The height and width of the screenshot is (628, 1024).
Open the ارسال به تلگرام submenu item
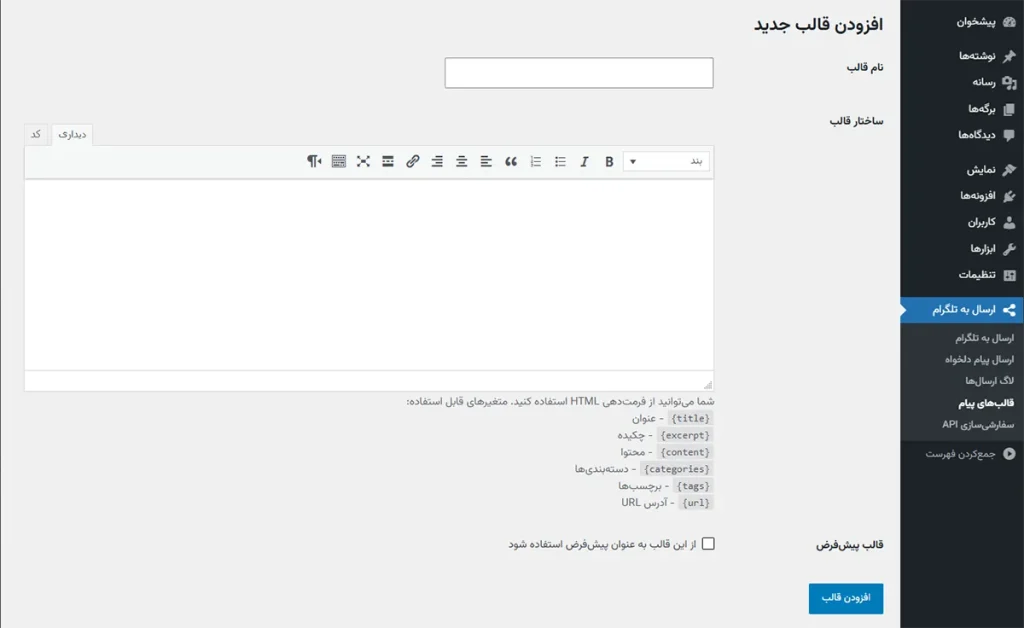point(984,338)
